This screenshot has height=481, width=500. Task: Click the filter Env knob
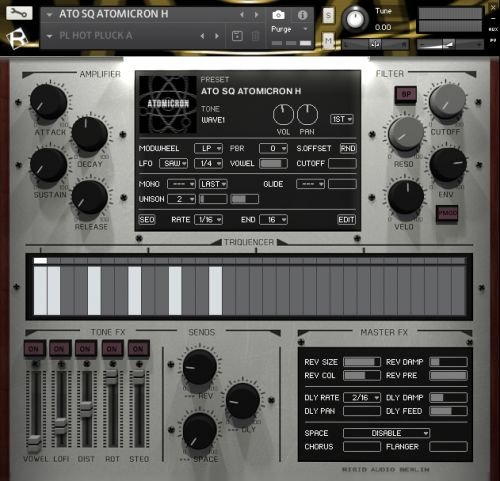tap(448, 165)
